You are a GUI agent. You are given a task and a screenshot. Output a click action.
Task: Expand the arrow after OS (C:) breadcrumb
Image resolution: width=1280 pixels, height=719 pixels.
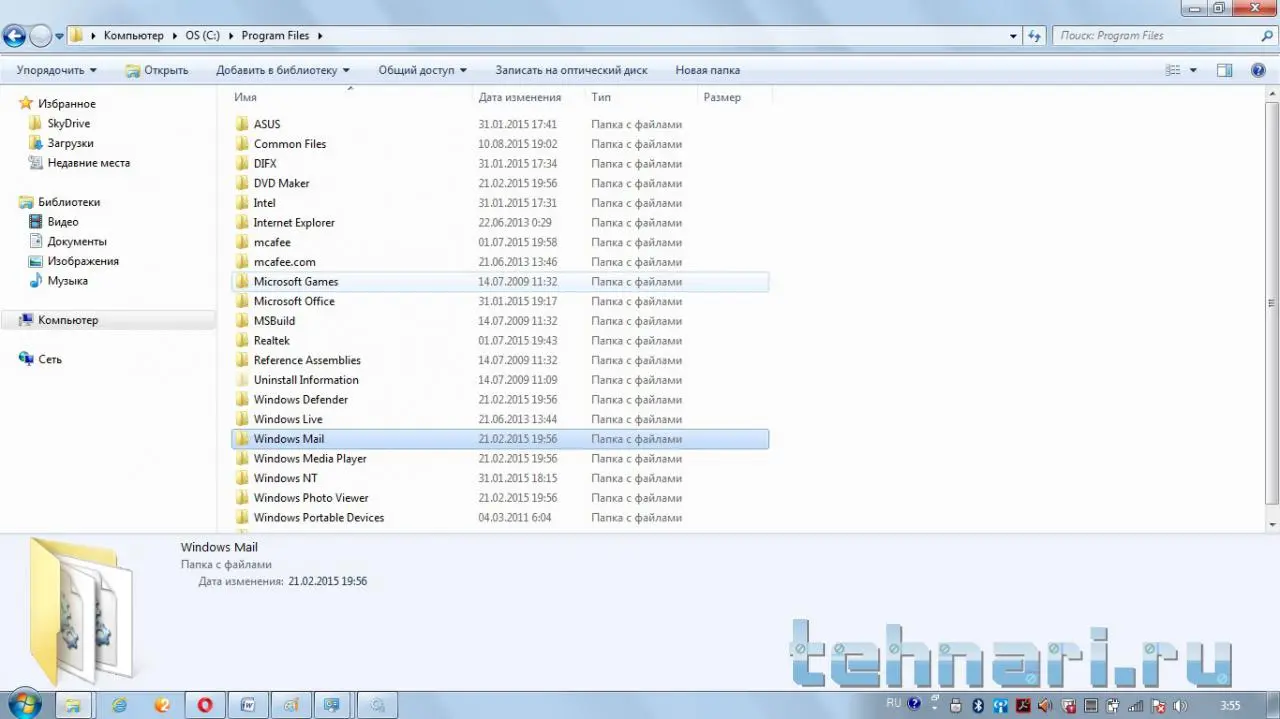(232, 36)
